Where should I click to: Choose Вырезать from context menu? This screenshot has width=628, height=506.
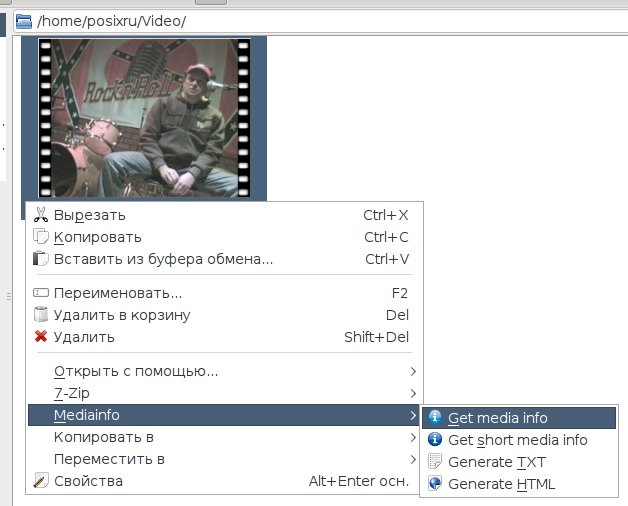pyautogui.click(x=224, y=215)
